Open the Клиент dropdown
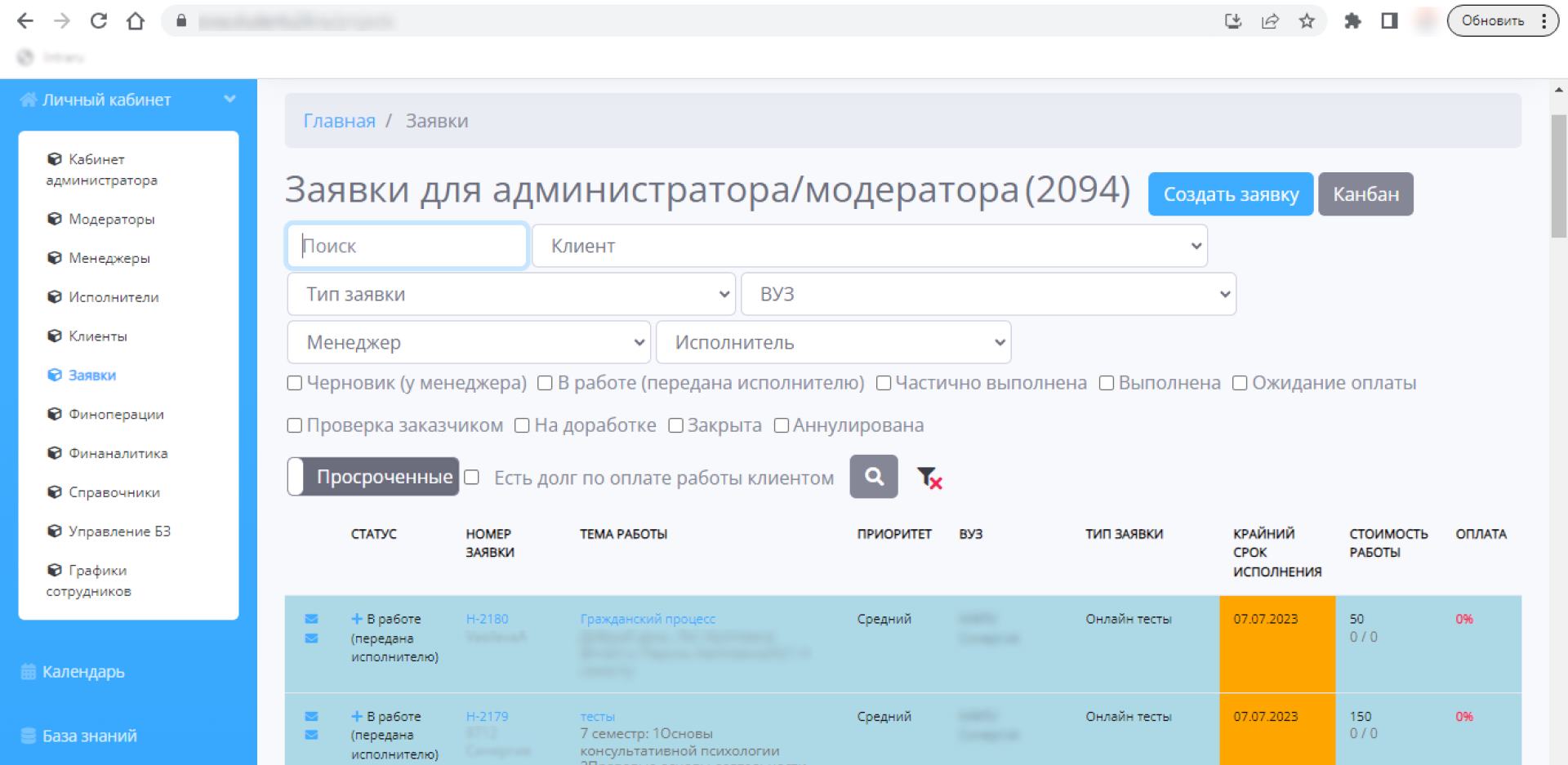 (869, 246)
